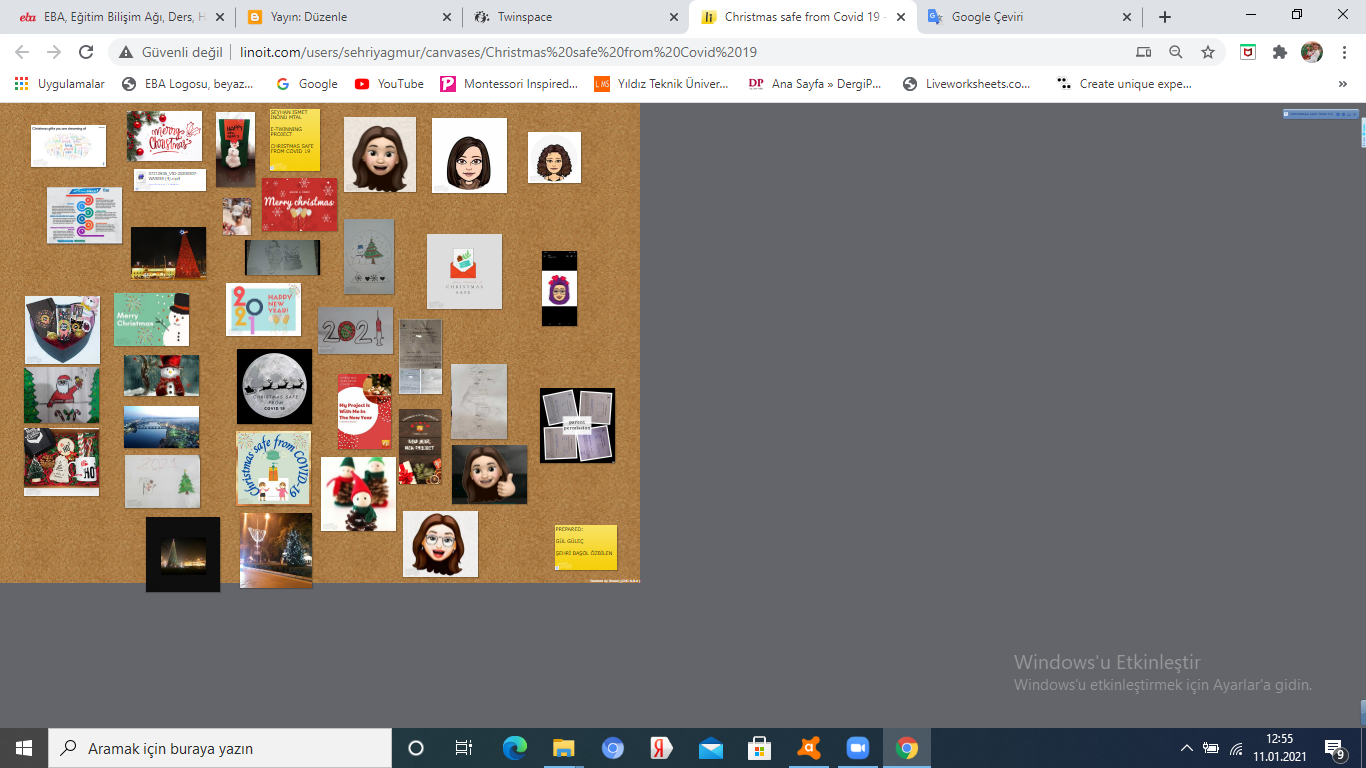Switch to the Google Çeviri tab

pyautogui.click(x=1030, y=17)
